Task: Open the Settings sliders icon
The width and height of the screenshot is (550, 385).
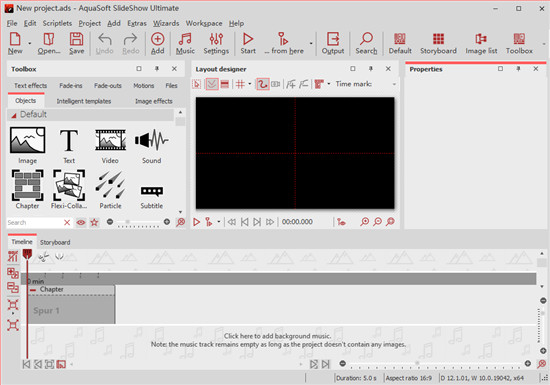Action: (x=216, y=43)
